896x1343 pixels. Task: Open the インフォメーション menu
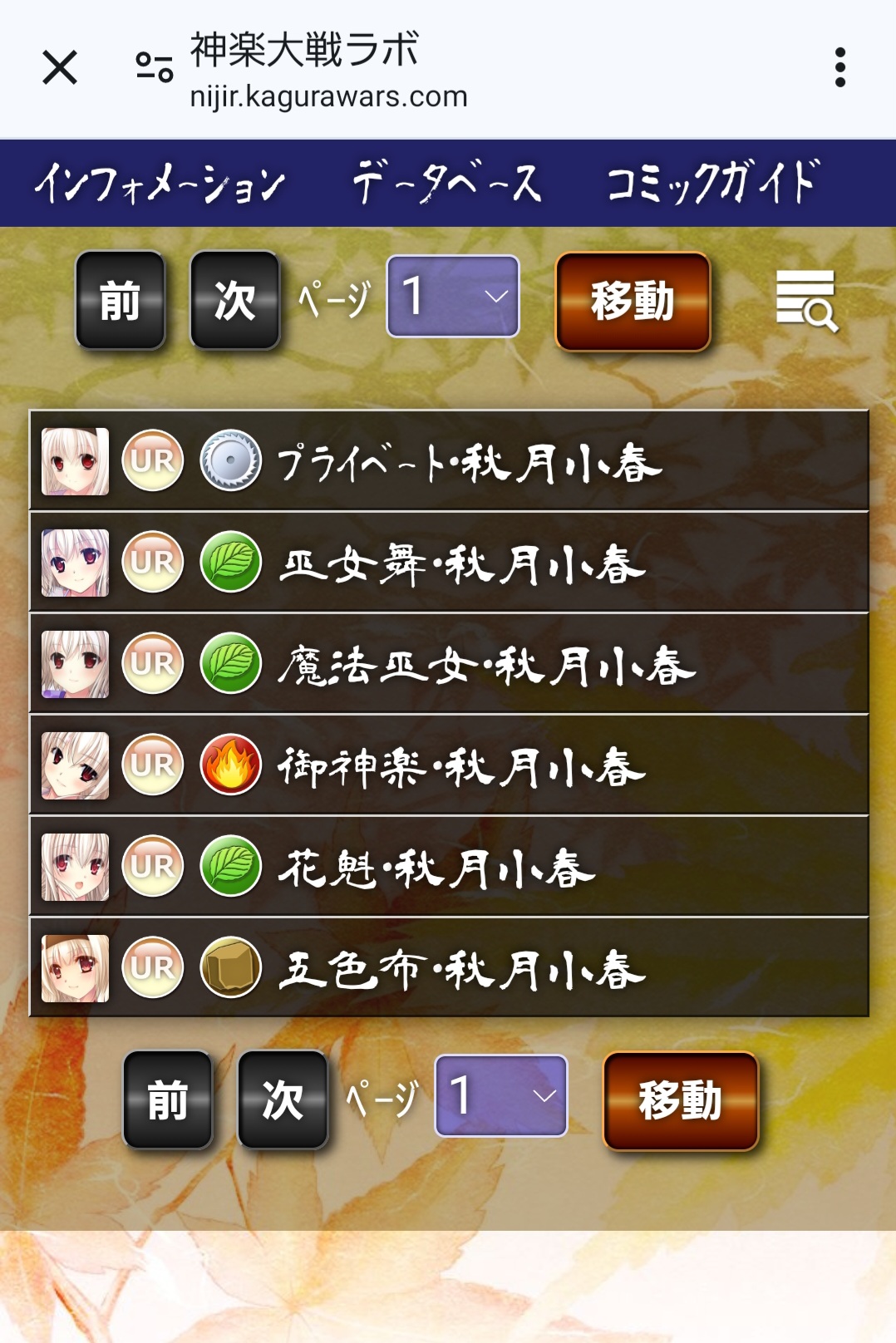(x=160, y=183)
